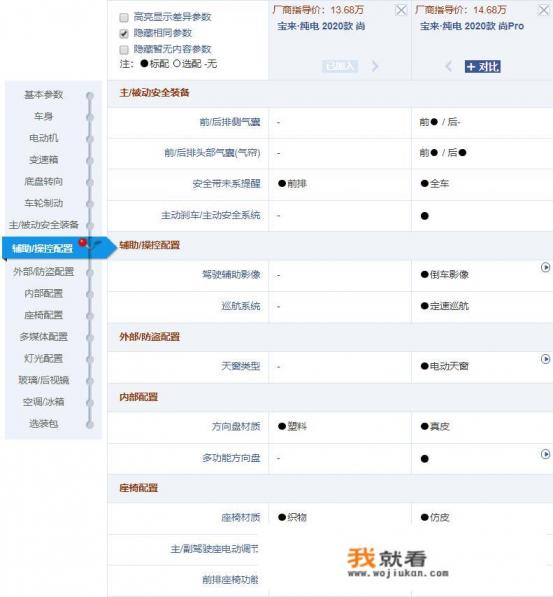Go to 多媒体配置 in the sidebar
553x597 pixels.
coord(43,337)
